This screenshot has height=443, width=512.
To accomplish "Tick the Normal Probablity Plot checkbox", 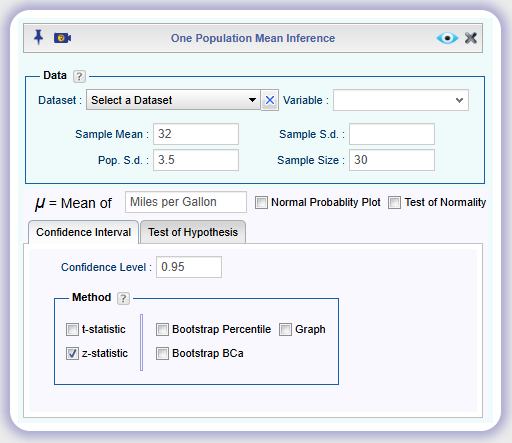I will 261,202.
